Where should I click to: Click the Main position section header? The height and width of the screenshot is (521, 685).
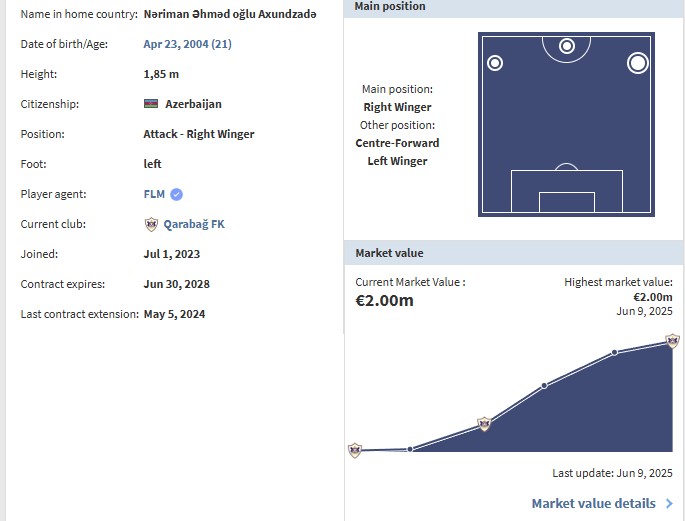390,6
